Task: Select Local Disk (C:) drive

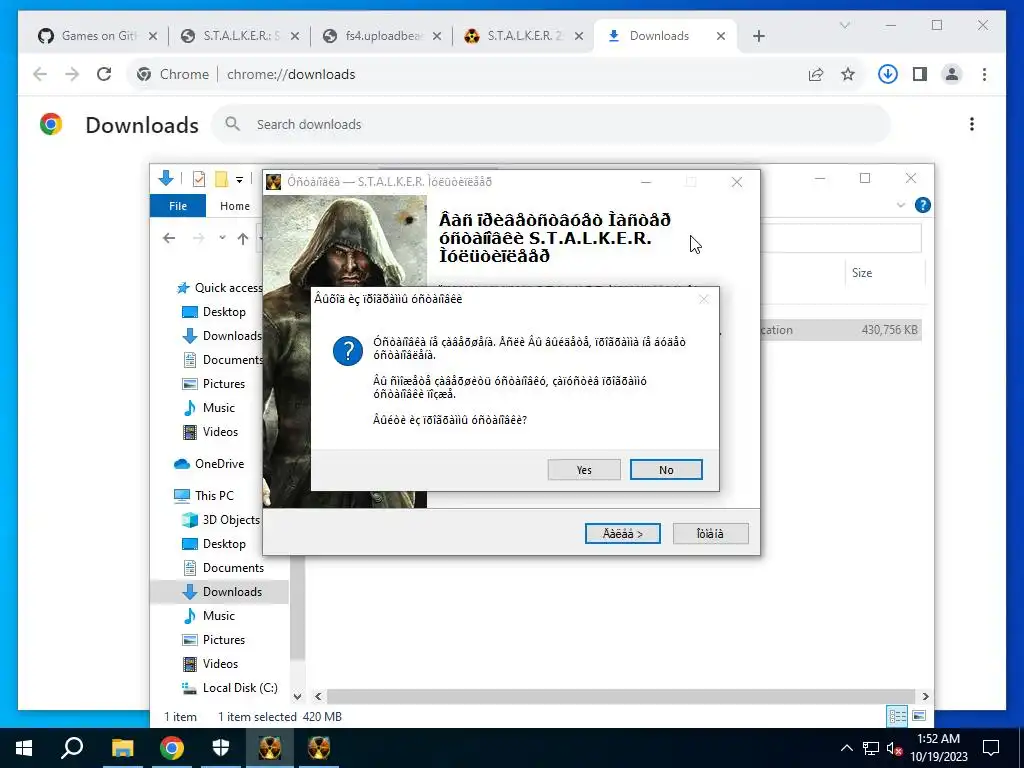Action: [230, 688]
